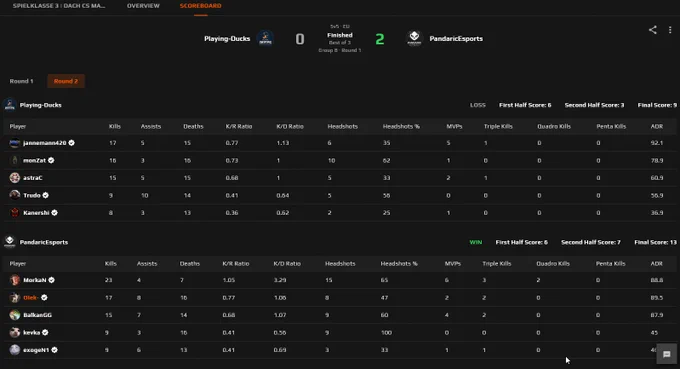Click Deaths header in PandaricEsports table
Image resolution: width=680 pixels, height=369 pixels.
(190, 263)
